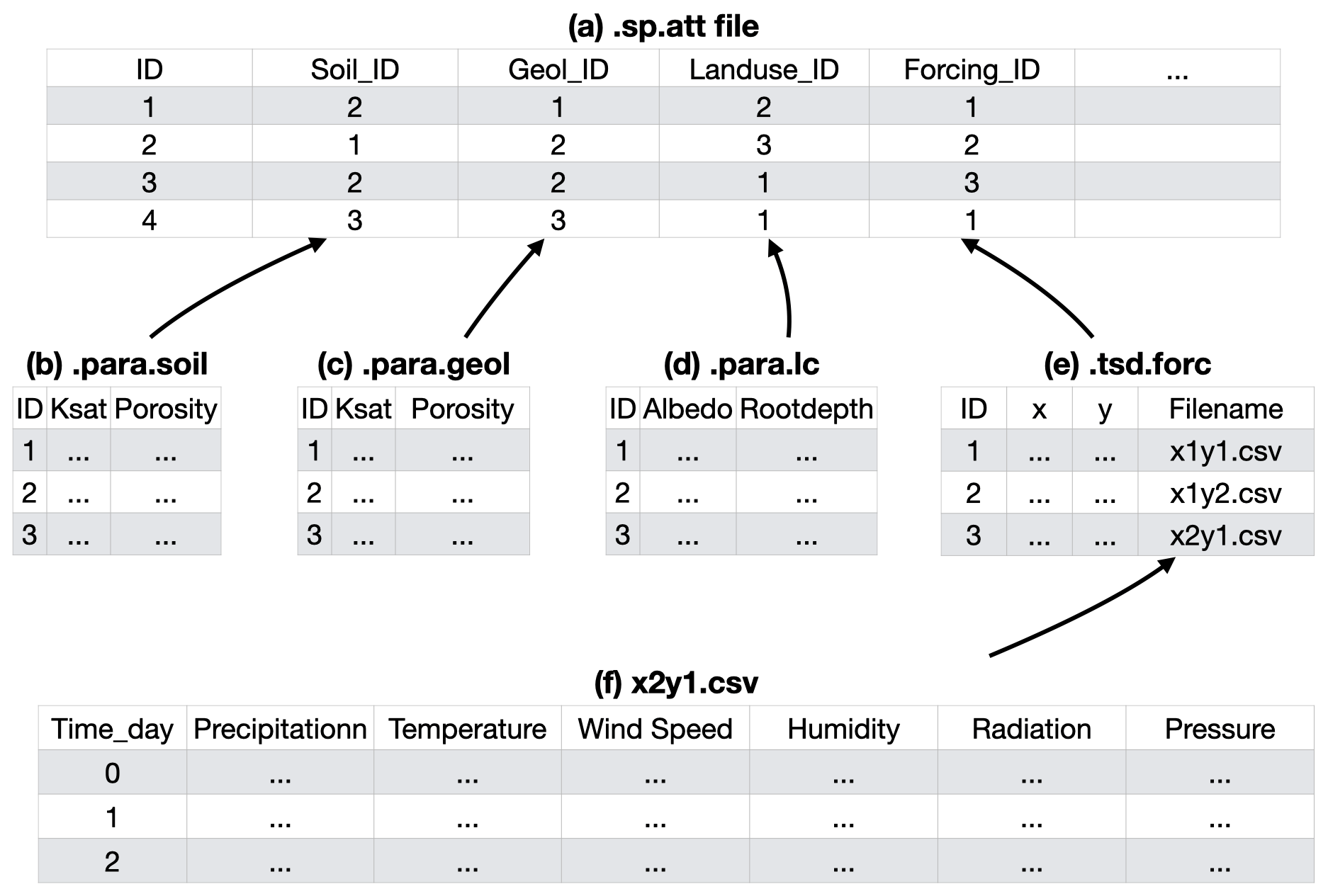Image resolution: width=1328 pixels, height=896 pixels.
Task: Select the "(e) .tsd.forc" table title
Action: click(1127, 364)
